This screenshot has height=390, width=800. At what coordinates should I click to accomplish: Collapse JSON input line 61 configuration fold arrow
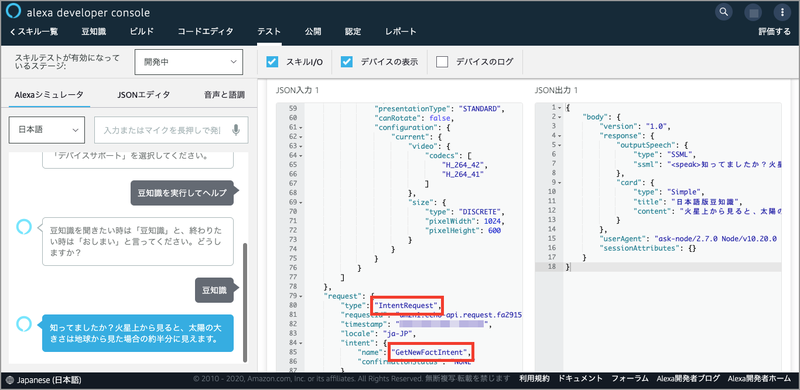301,127
